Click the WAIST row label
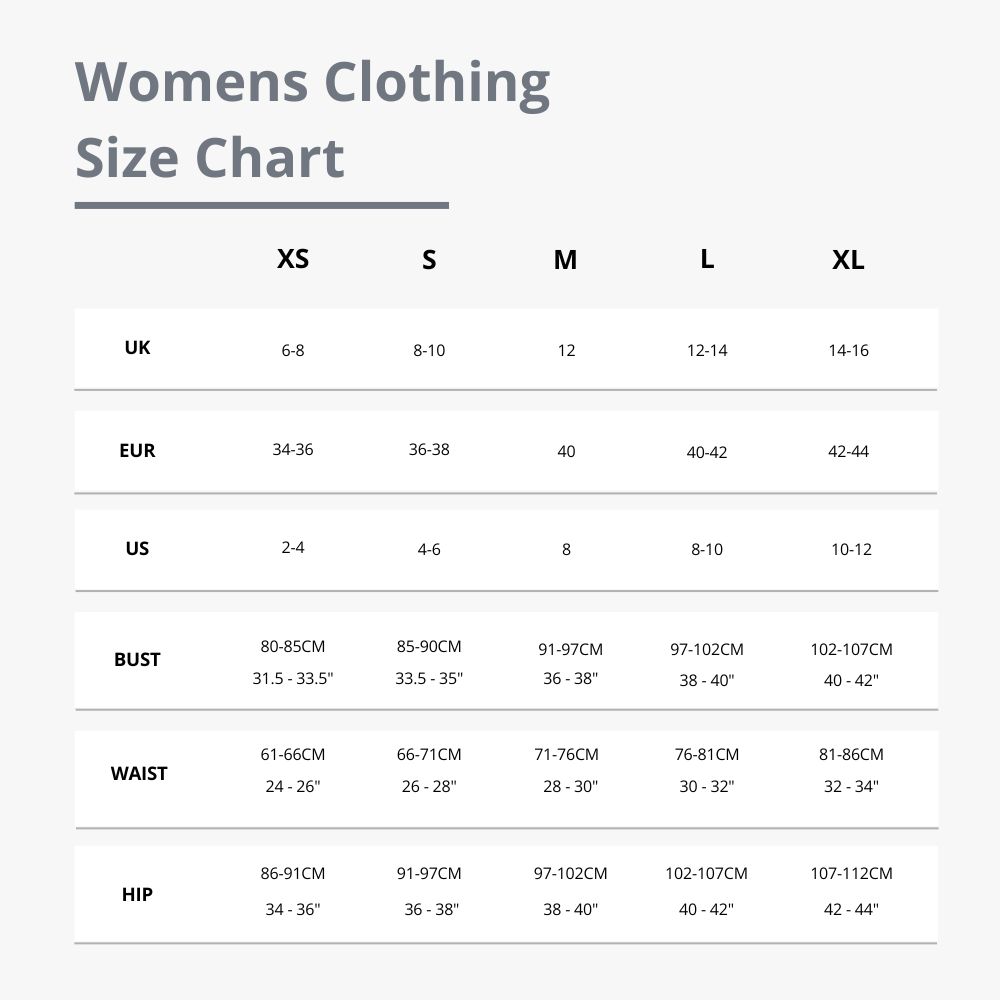This screenshot has height=1000, width=1000. click(138, 774)
